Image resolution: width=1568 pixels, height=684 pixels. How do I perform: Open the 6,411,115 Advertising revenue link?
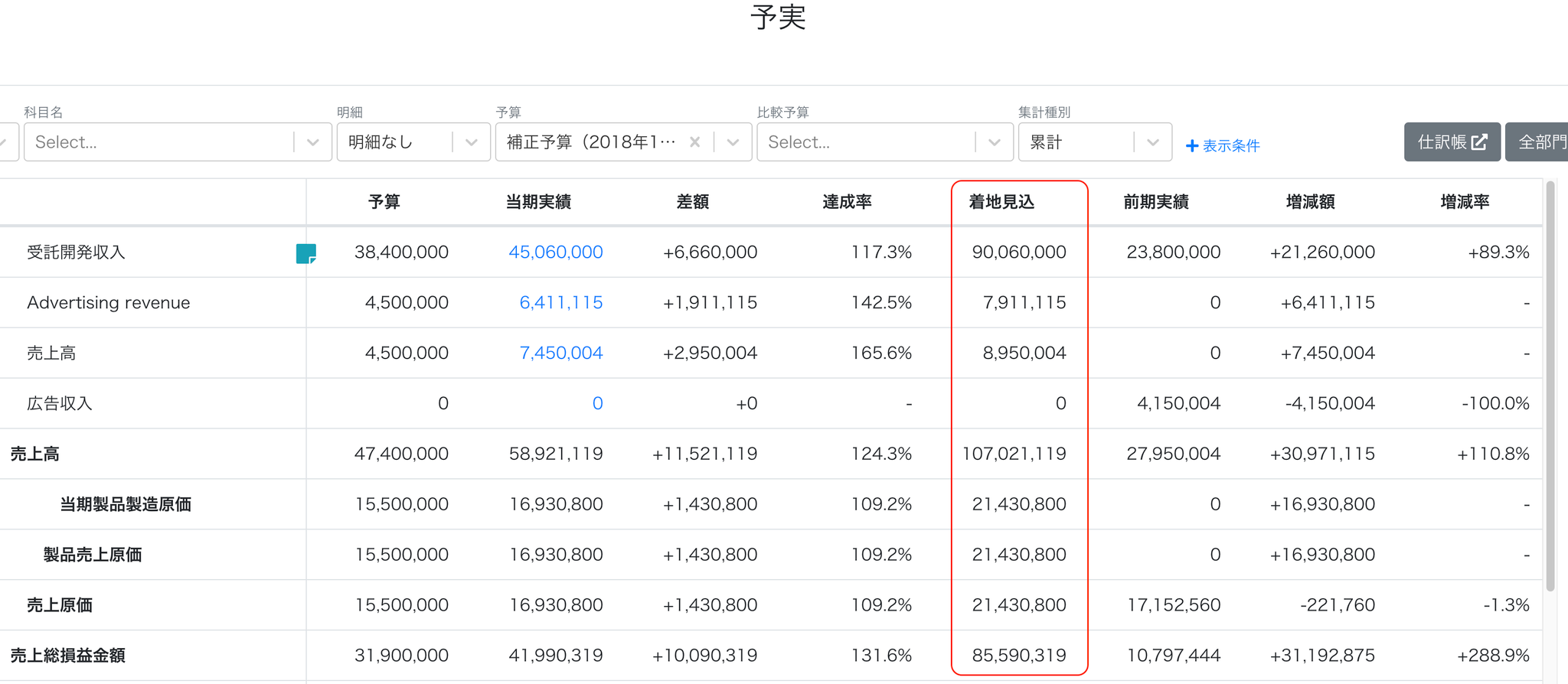[561, 302]
